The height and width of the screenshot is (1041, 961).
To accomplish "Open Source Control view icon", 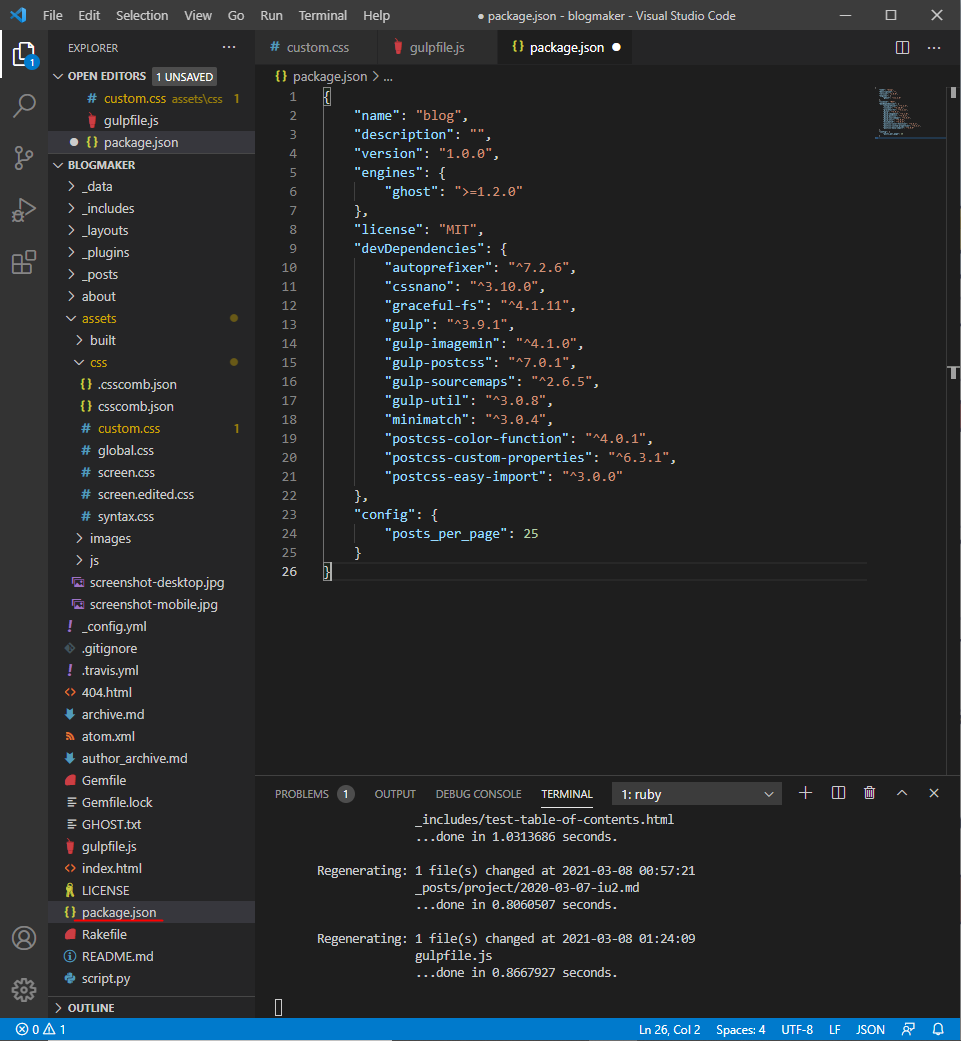I will (24, 158).
